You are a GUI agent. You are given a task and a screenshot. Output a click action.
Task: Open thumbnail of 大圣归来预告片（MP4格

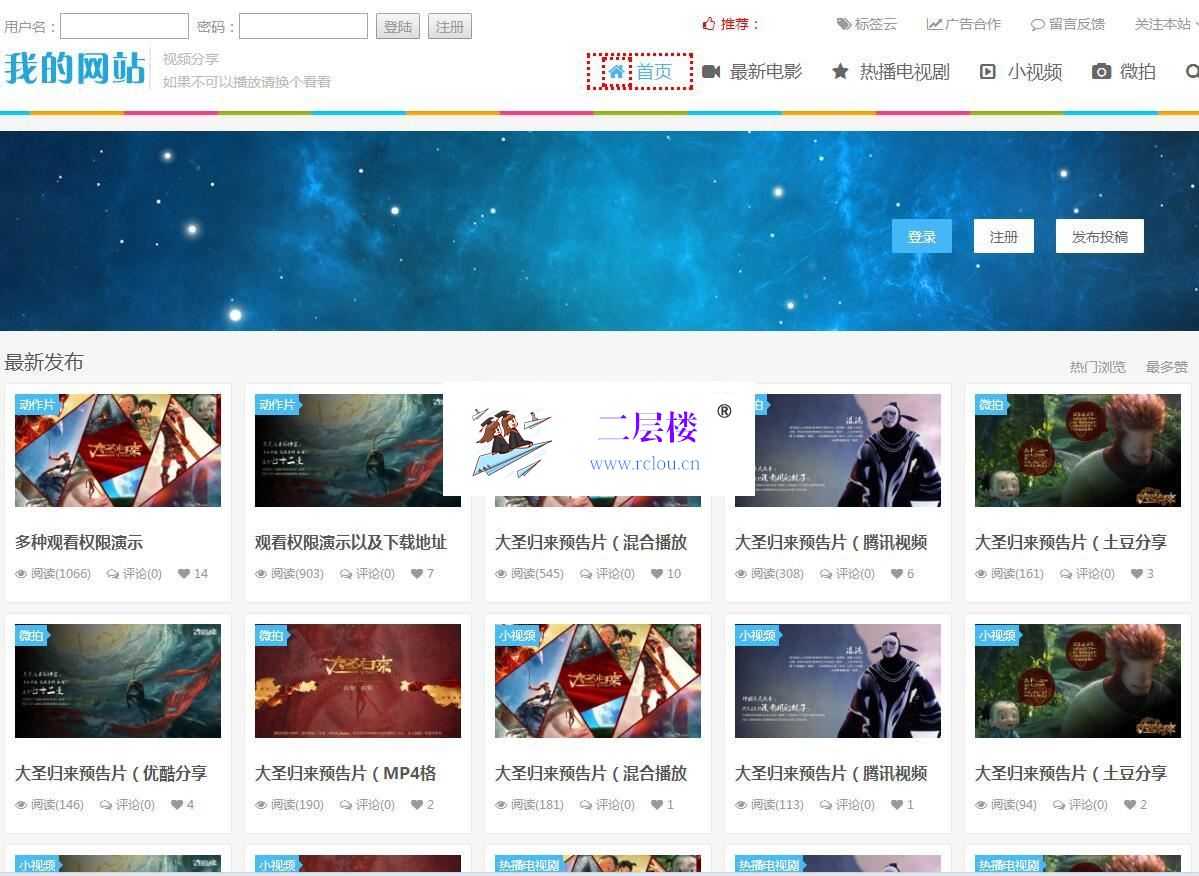coord(358,681)
